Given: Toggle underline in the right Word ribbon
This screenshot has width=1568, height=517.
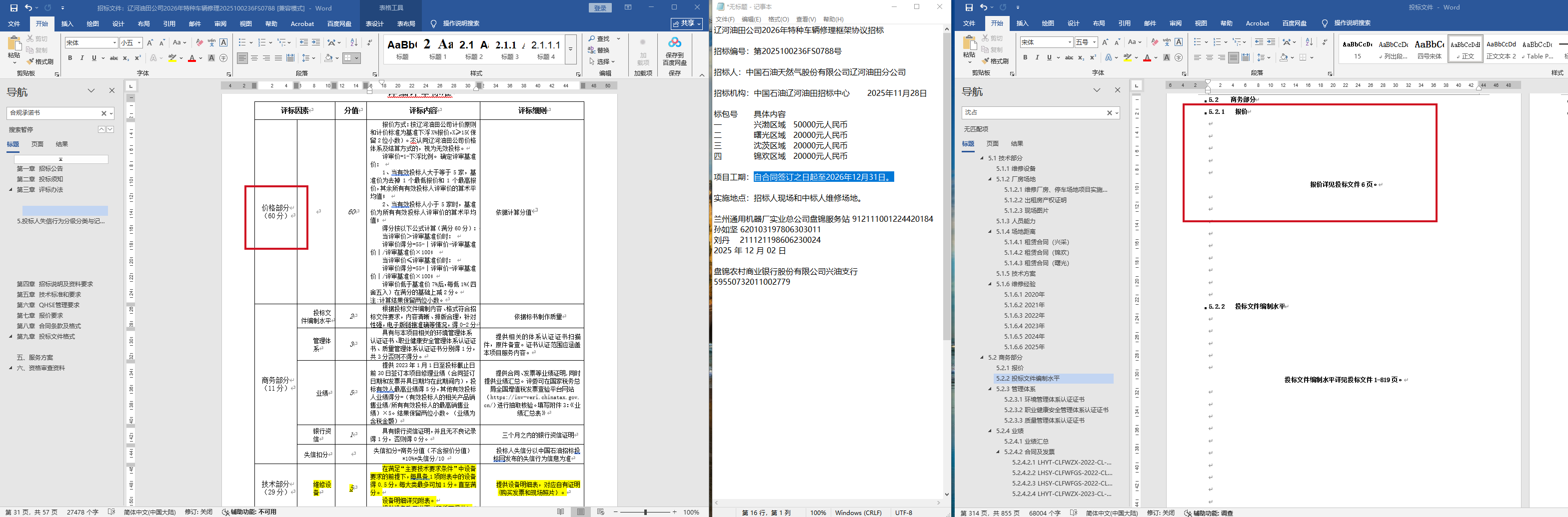Looking at the screenshot, I should click(x=1049, y=58).
